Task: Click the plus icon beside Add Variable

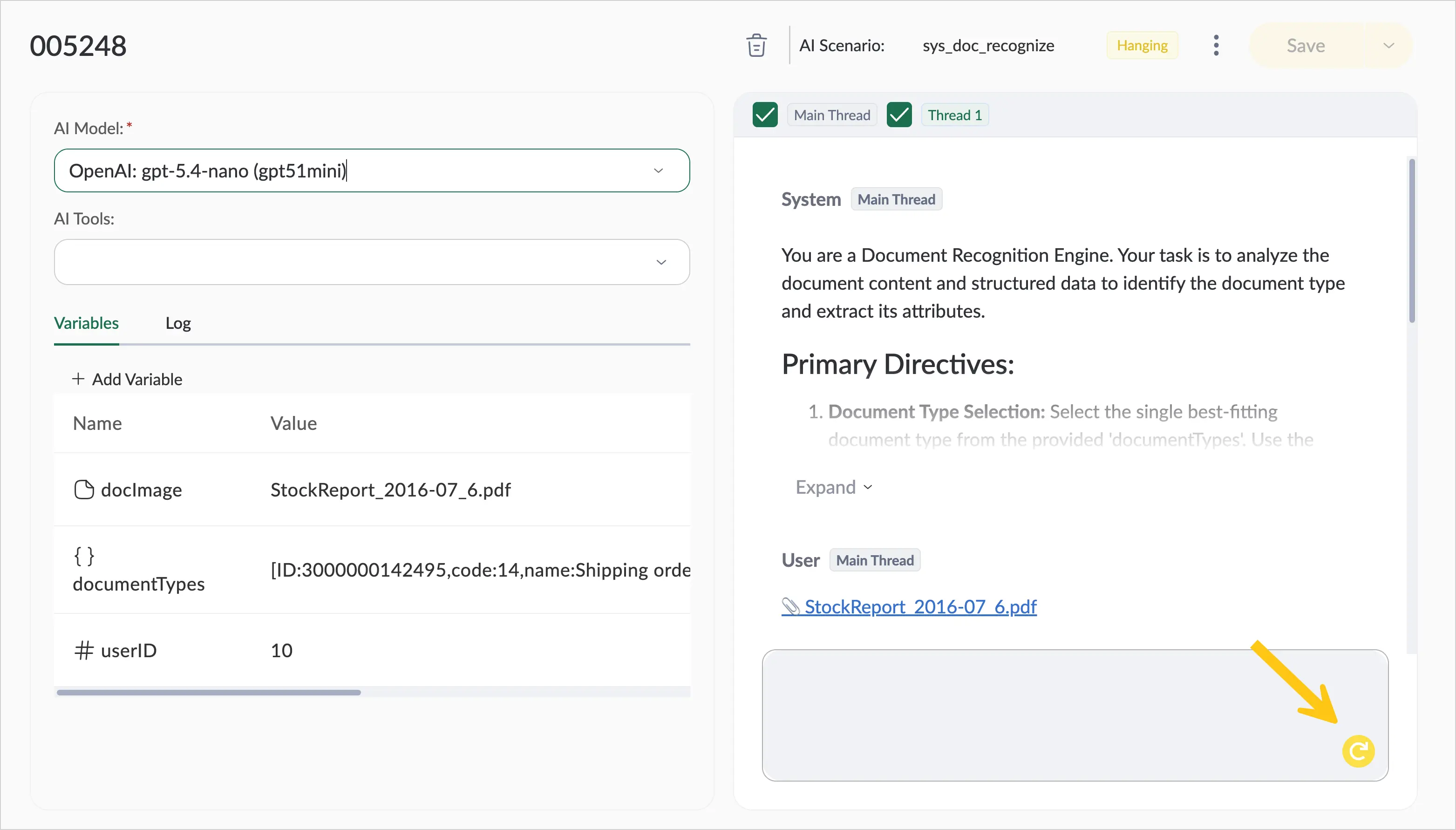Action: (x=78, y=379)
